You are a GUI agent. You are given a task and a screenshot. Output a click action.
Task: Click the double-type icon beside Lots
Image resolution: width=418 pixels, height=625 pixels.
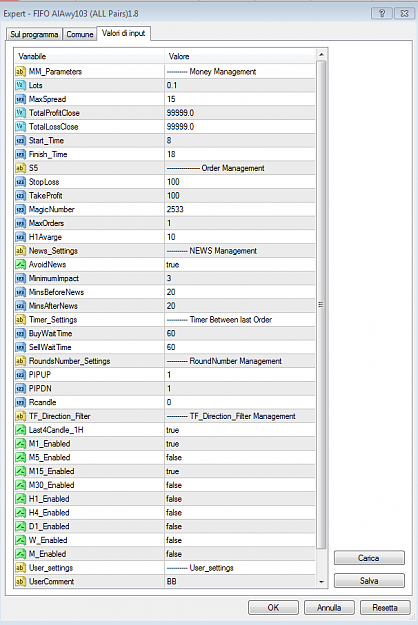click(x=20, y=85)
